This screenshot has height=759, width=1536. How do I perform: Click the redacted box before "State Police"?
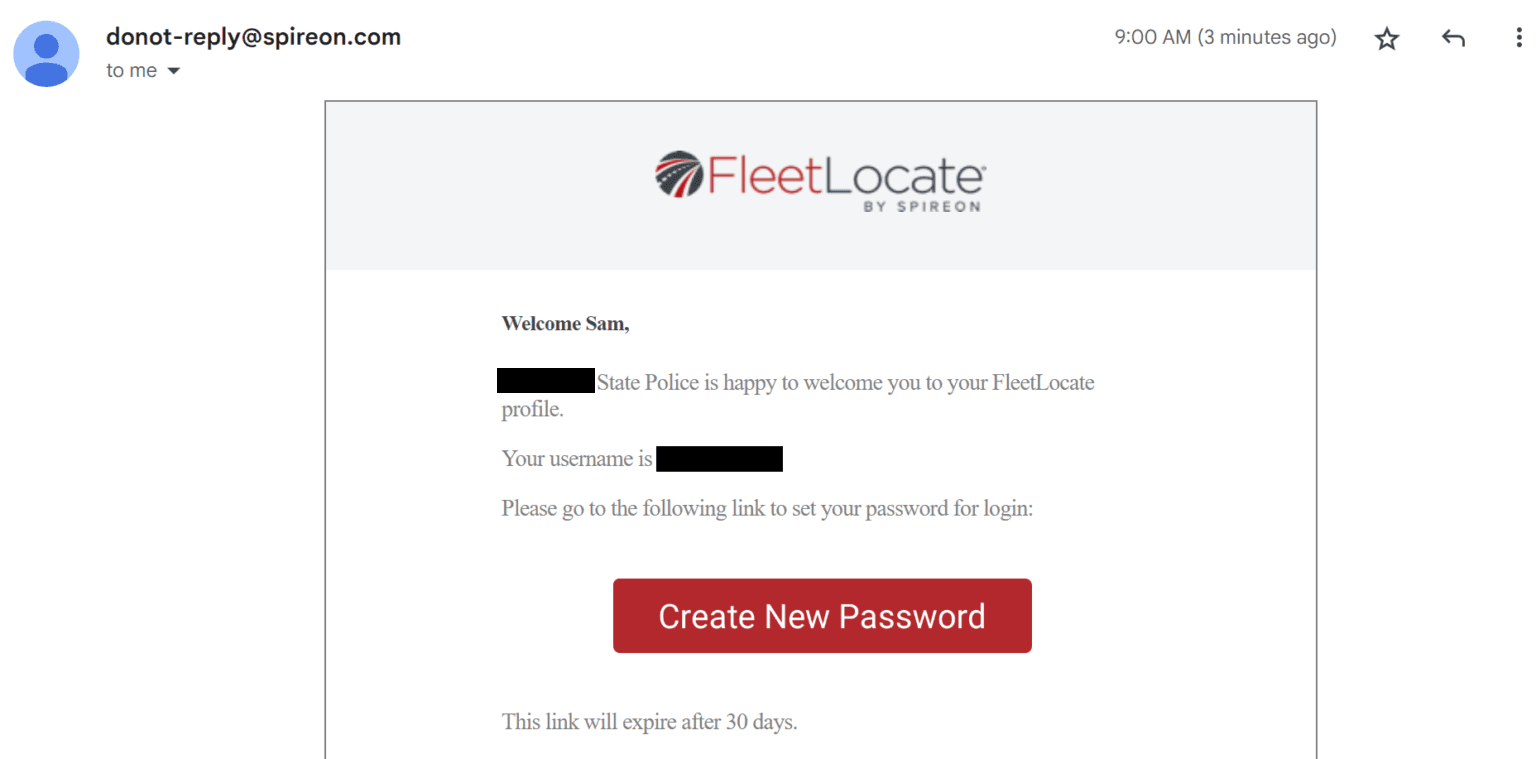pos(546,381)
